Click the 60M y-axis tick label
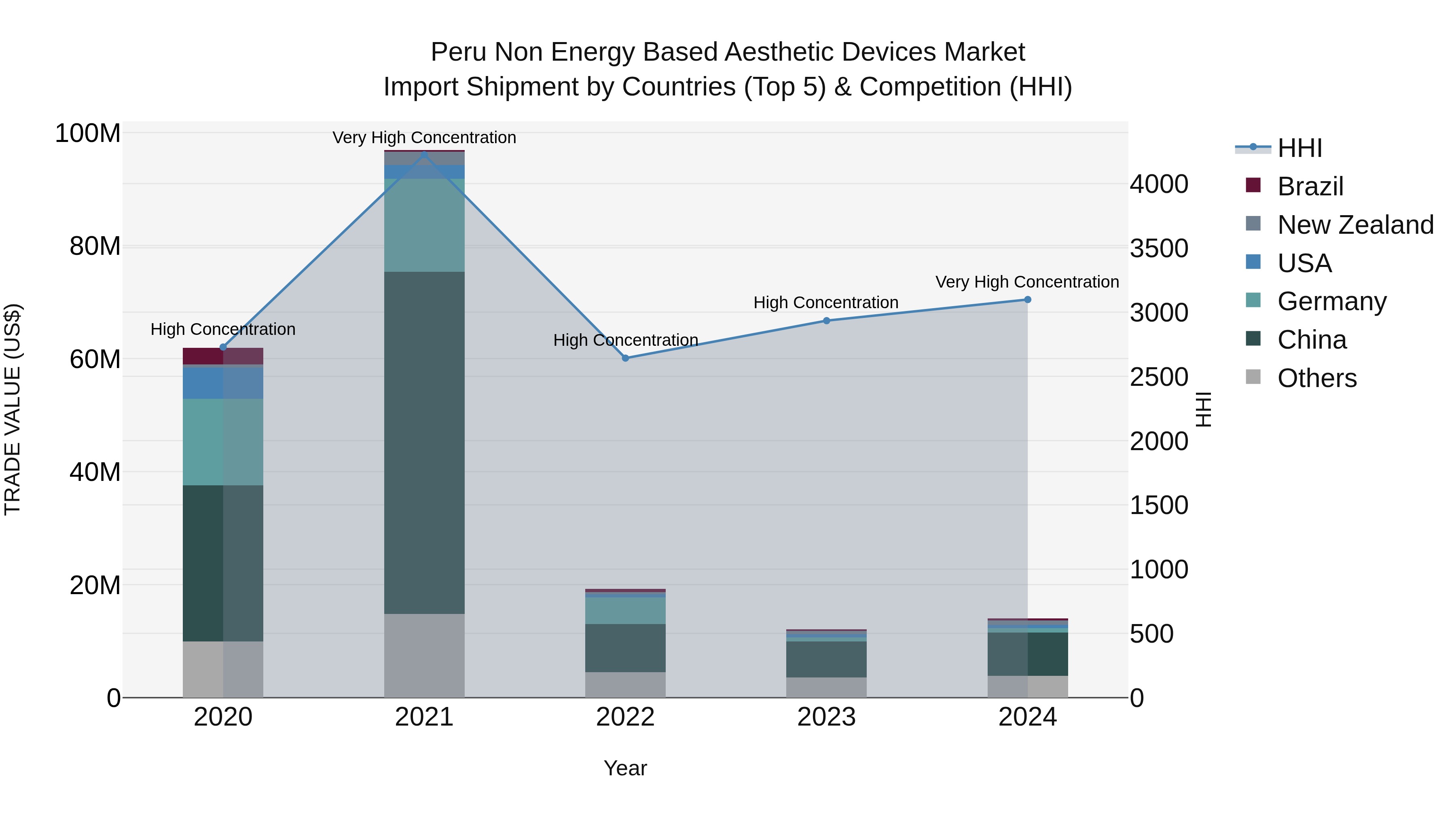 pyautogui.click(x=95, y=359)
